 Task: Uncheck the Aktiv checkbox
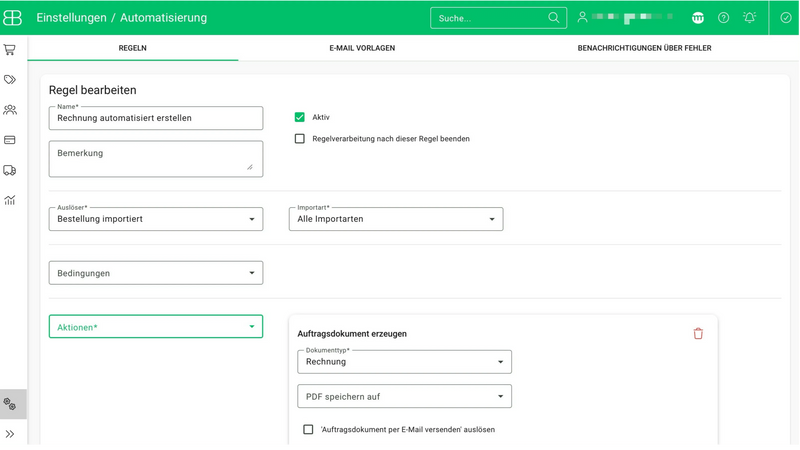point(299,117)
